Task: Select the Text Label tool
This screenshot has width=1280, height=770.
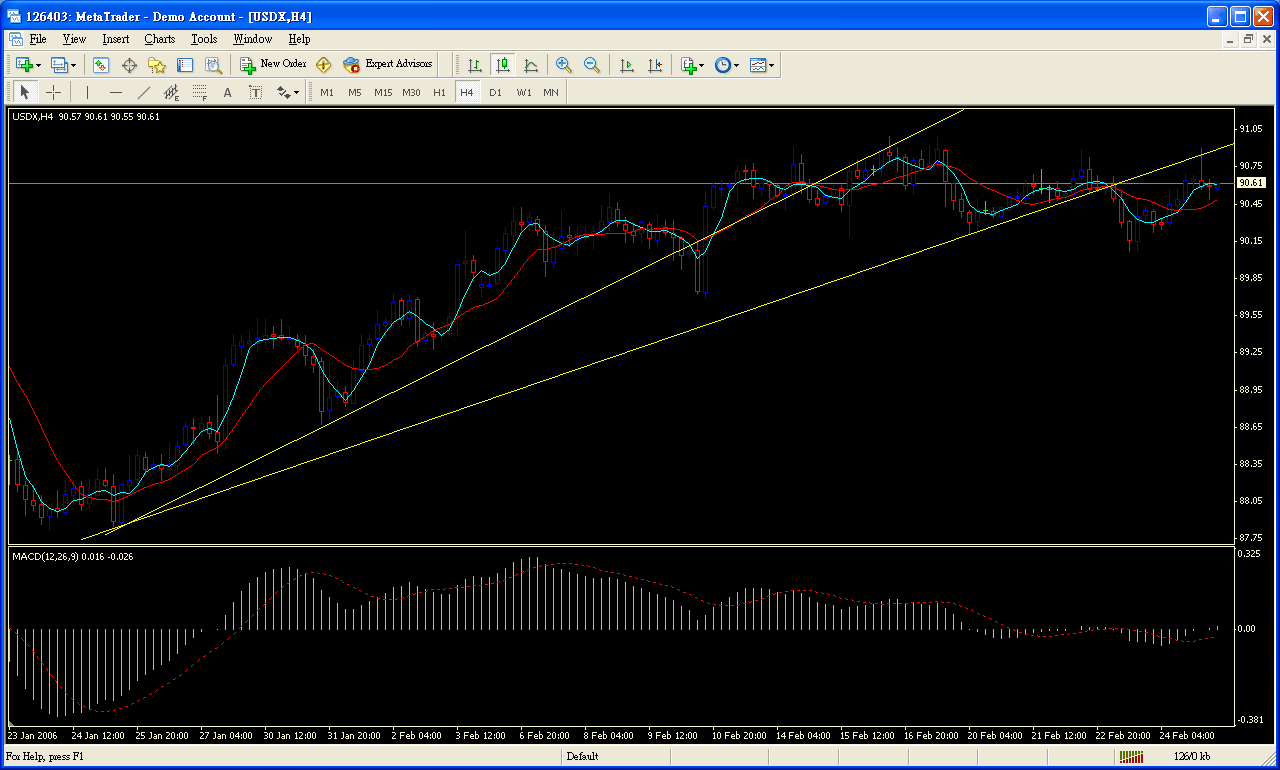Action: click(256, 92)
